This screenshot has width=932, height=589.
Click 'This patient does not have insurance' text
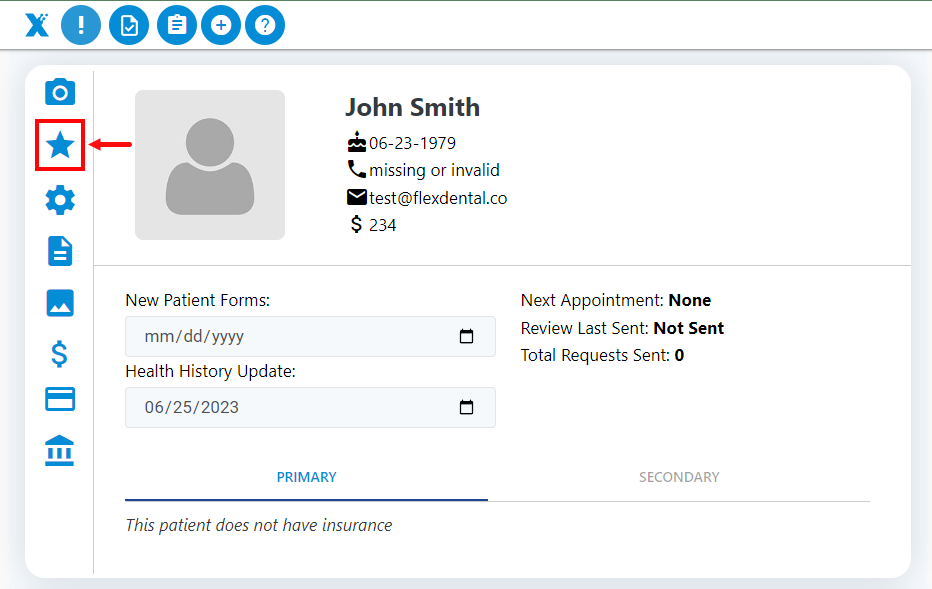click(259, 525)
